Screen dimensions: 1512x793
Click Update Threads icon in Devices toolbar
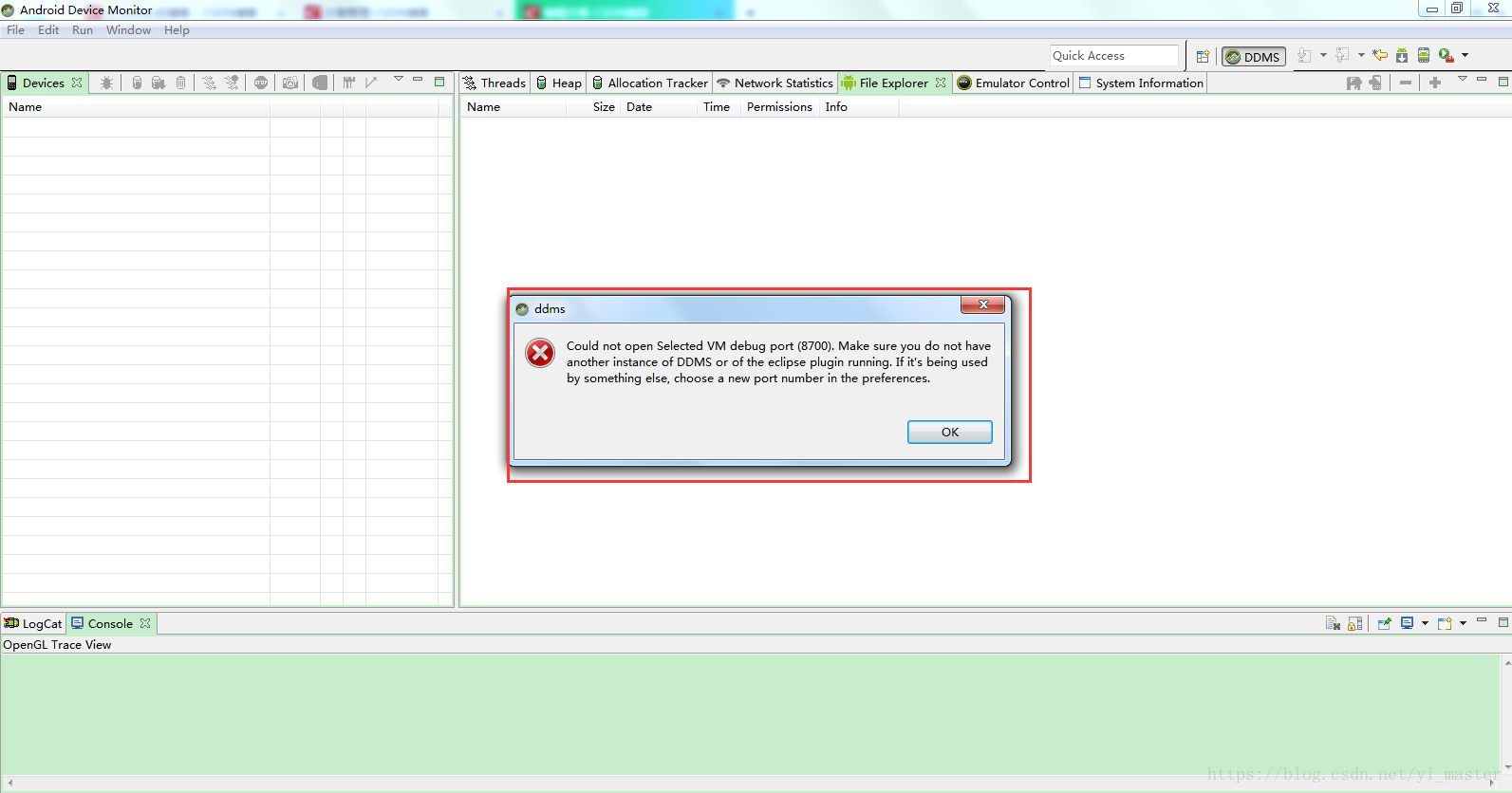(x=209, y=83)
